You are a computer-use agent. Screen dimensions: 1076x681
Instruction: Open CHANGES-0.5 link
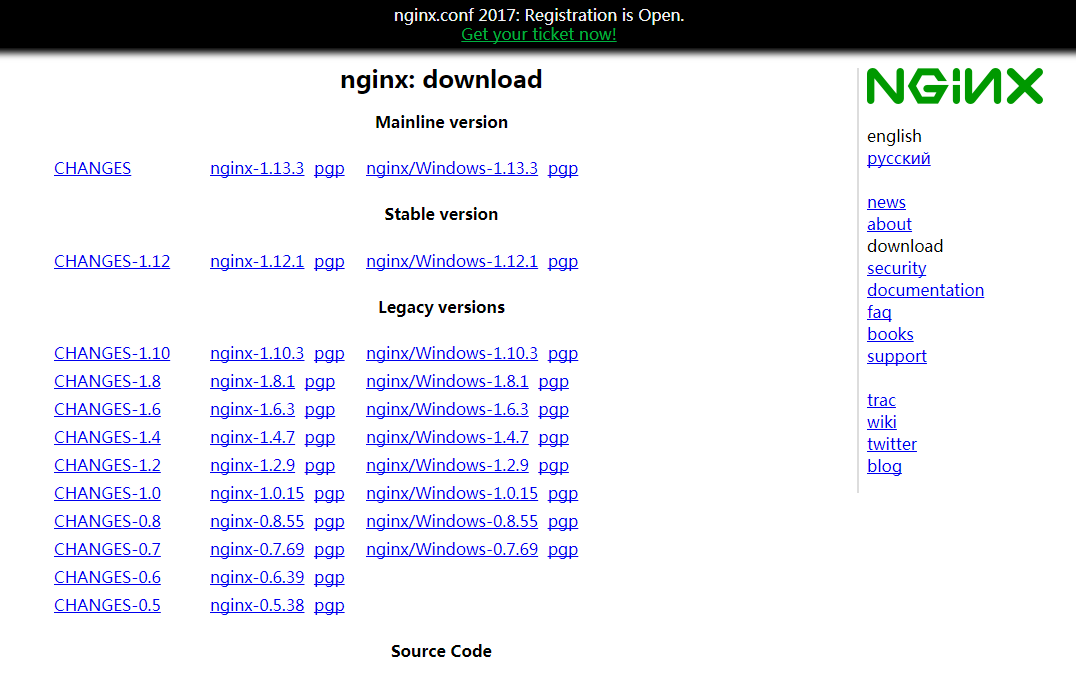(x=107, y=607)
